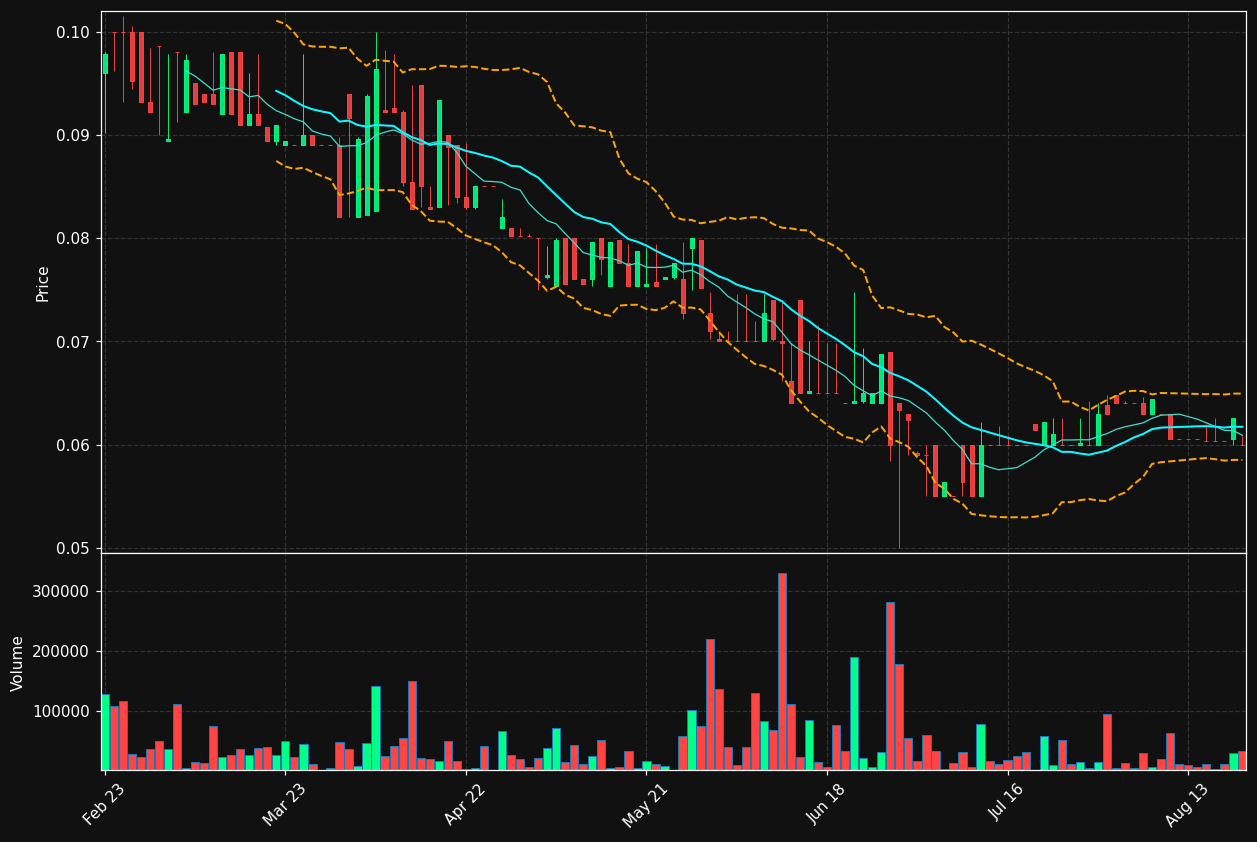Click the Jul 16 date label
The image size is (1257, 842).
coord(1007,804)
